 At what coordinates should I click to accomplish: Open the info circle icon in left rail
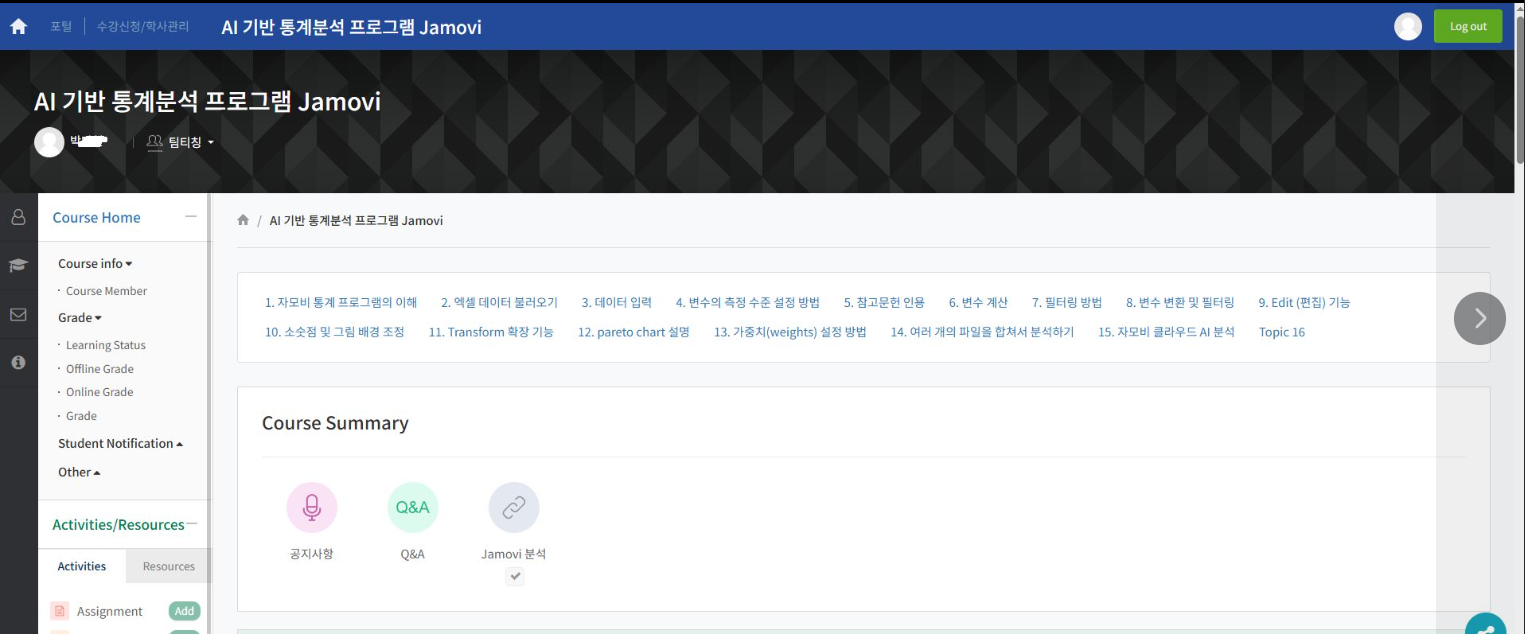point(18,362)
